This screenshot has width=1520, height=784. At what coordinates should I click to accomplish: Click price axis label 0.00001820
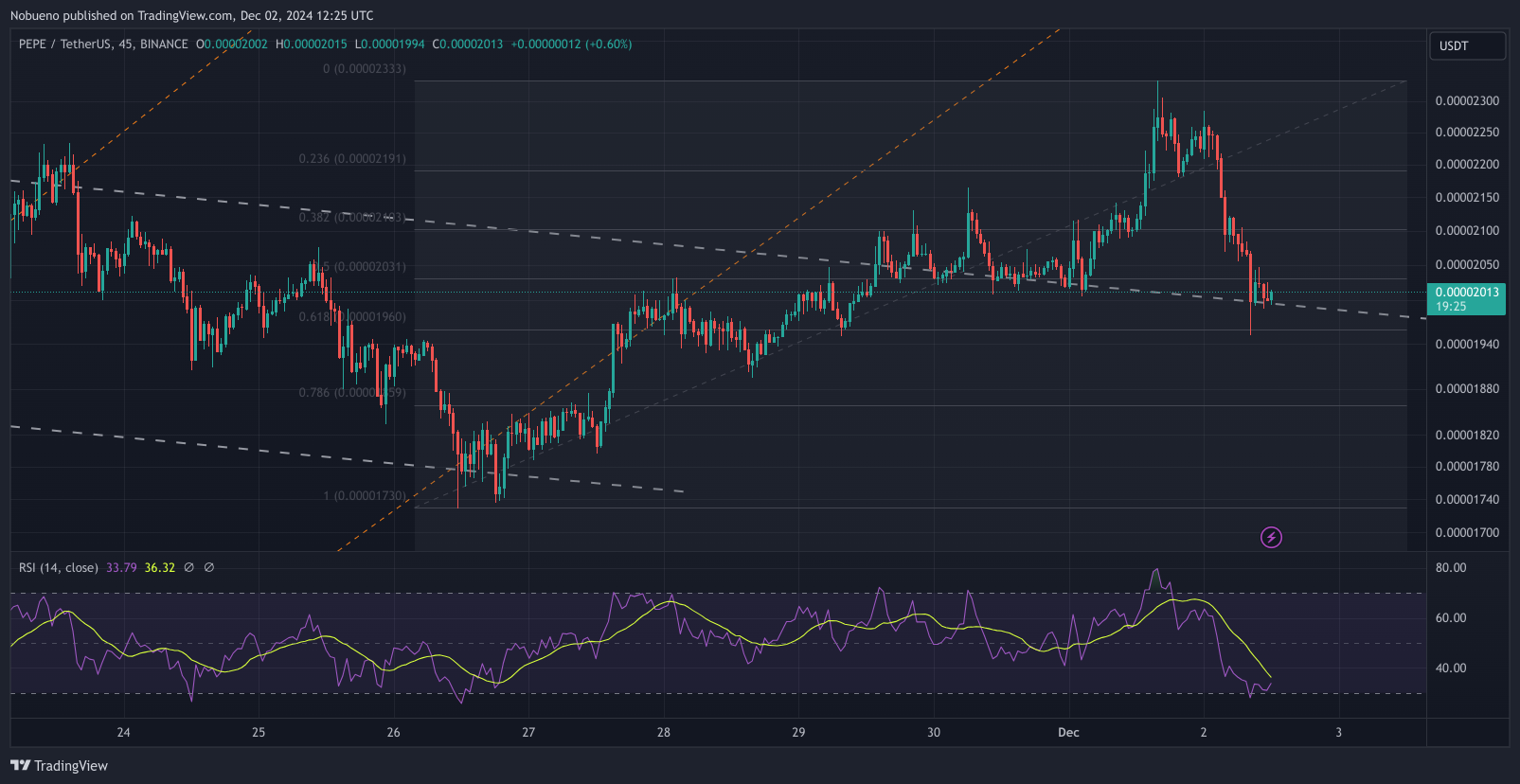pyautogui.click(x=1467, y=435)
